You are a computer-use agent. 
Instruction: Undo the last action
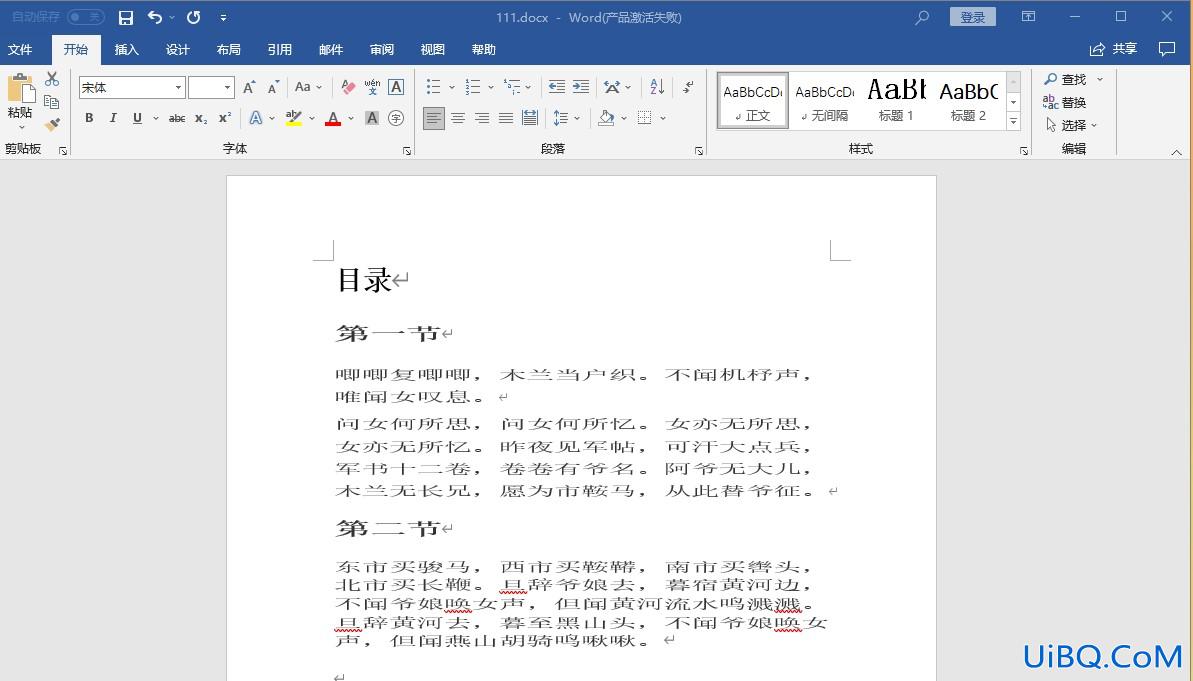155,17
